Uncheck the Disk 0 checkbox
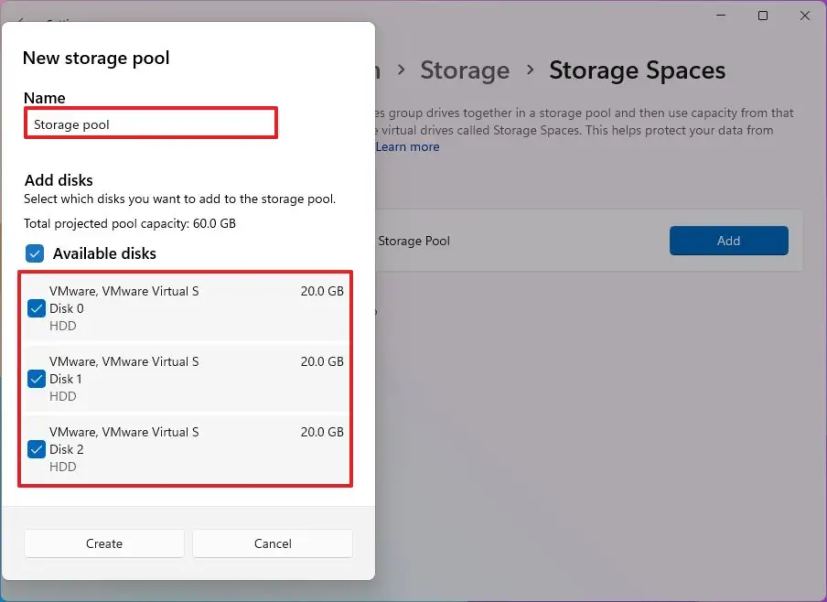827x602 pixels. 37,309
